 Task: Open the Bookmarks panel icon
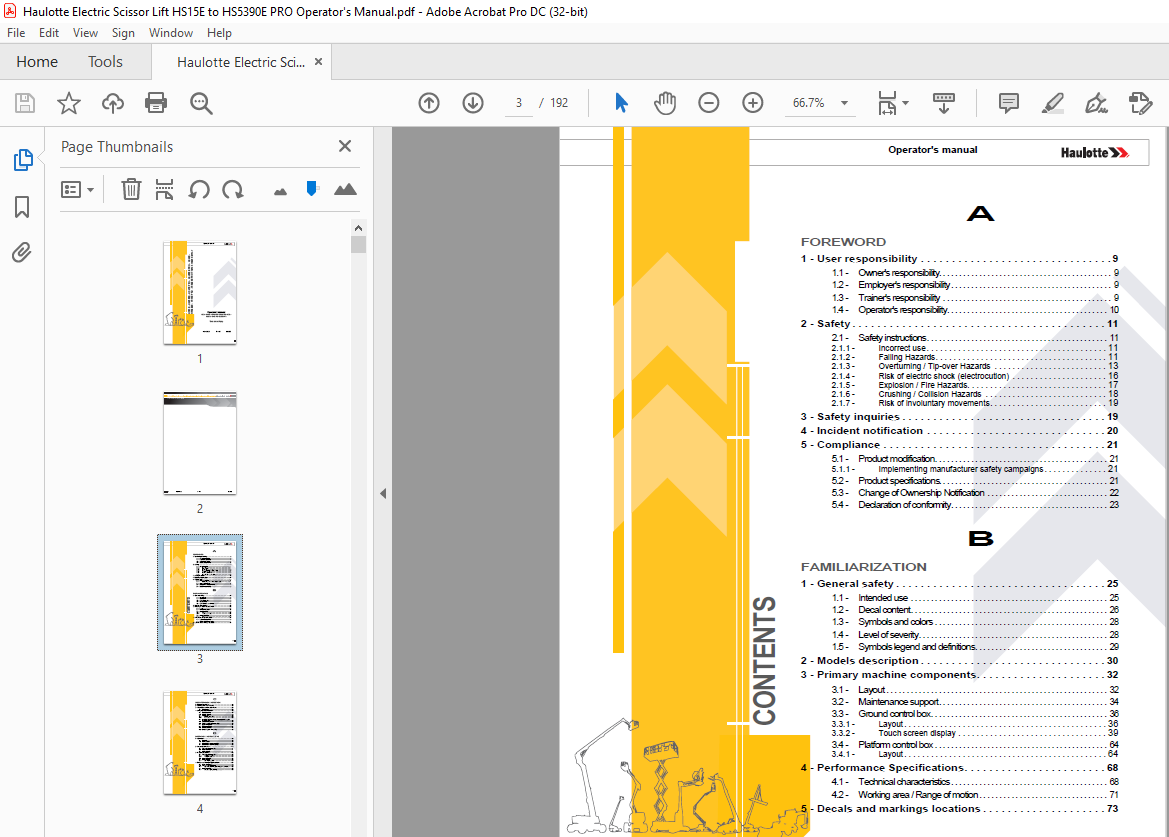click(x=22, y=206)
